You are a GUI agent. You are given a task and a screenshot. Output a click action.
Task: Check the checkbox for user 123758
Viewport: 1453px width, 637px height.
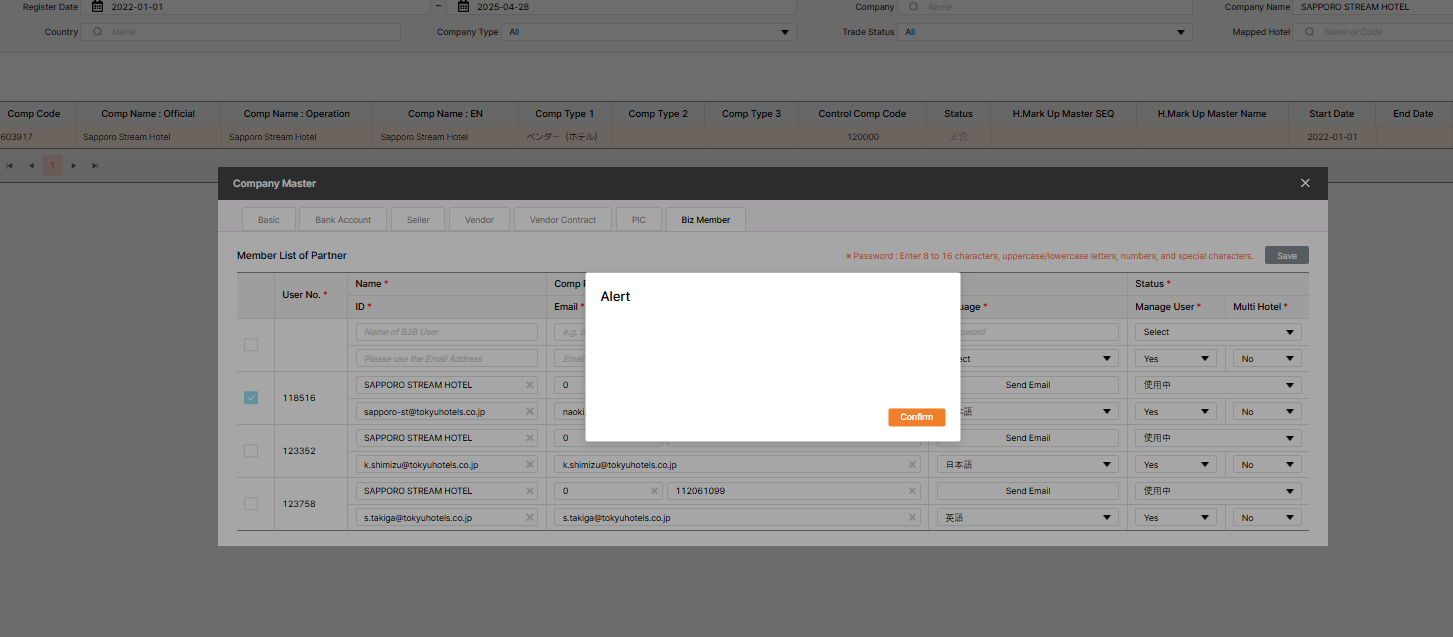251,504
